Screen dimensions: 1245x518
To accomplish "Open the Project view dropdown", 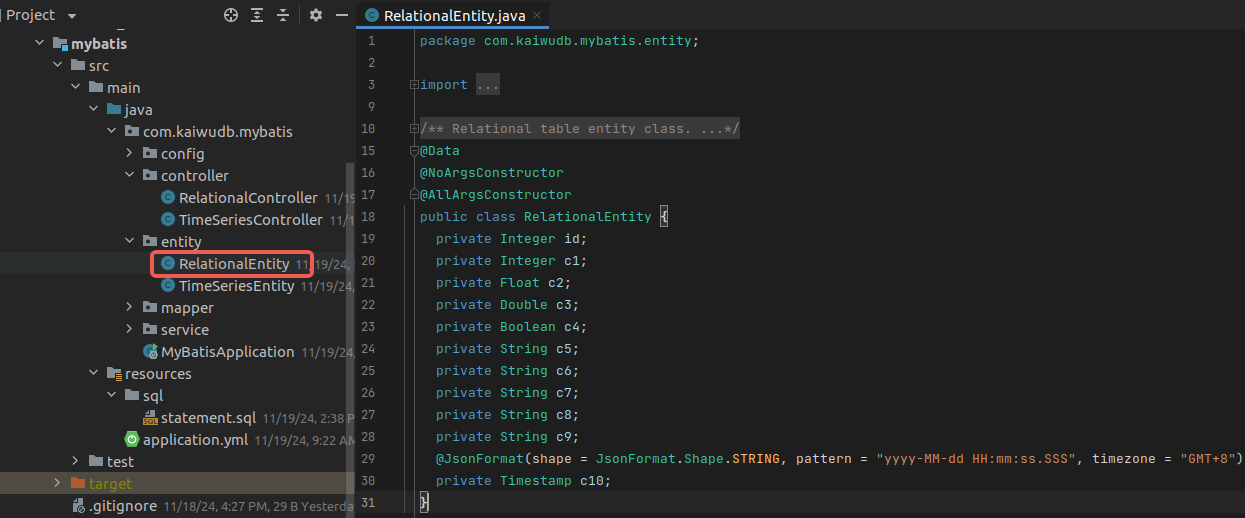I will (71, 15).
